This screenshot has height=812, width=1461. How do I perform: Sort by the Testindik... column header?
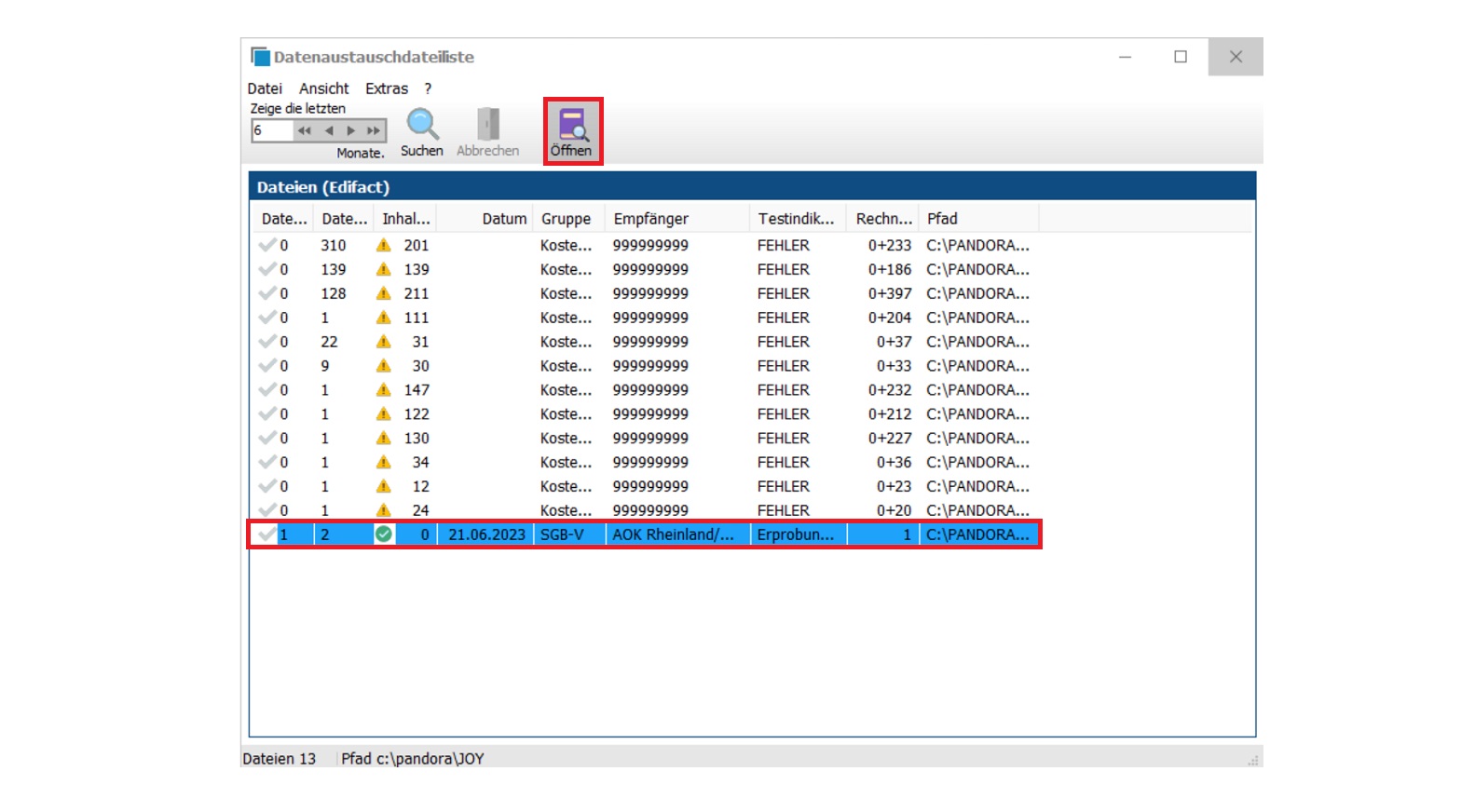798,219
